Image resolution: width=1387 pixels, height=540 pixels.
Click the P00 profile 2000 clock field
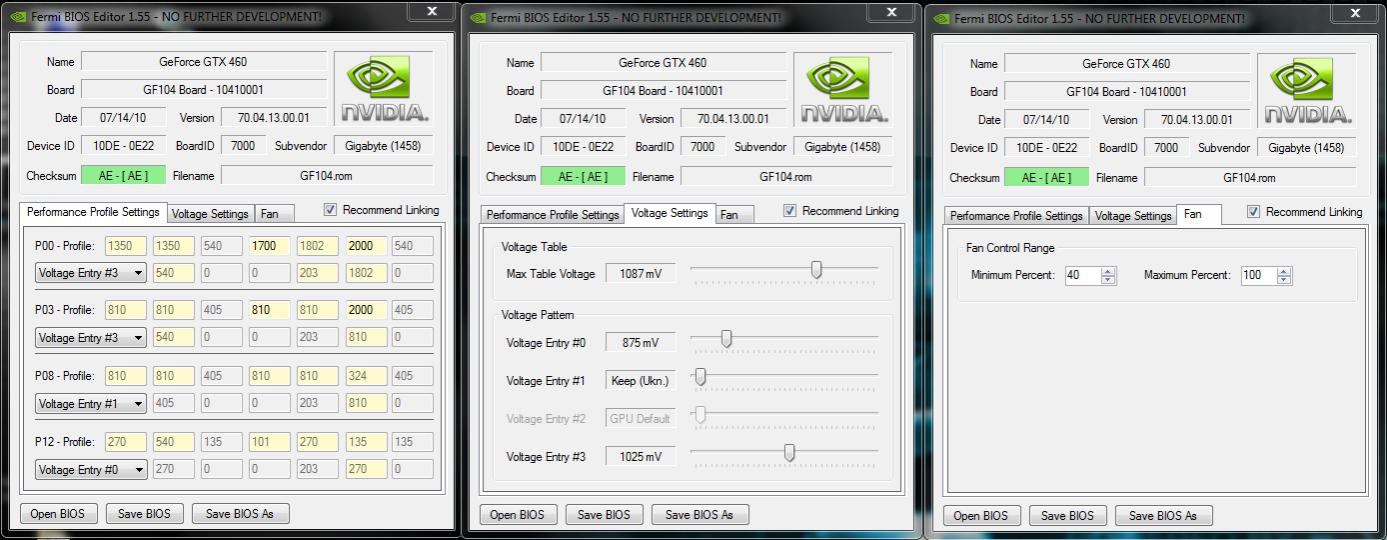[366, 245]
